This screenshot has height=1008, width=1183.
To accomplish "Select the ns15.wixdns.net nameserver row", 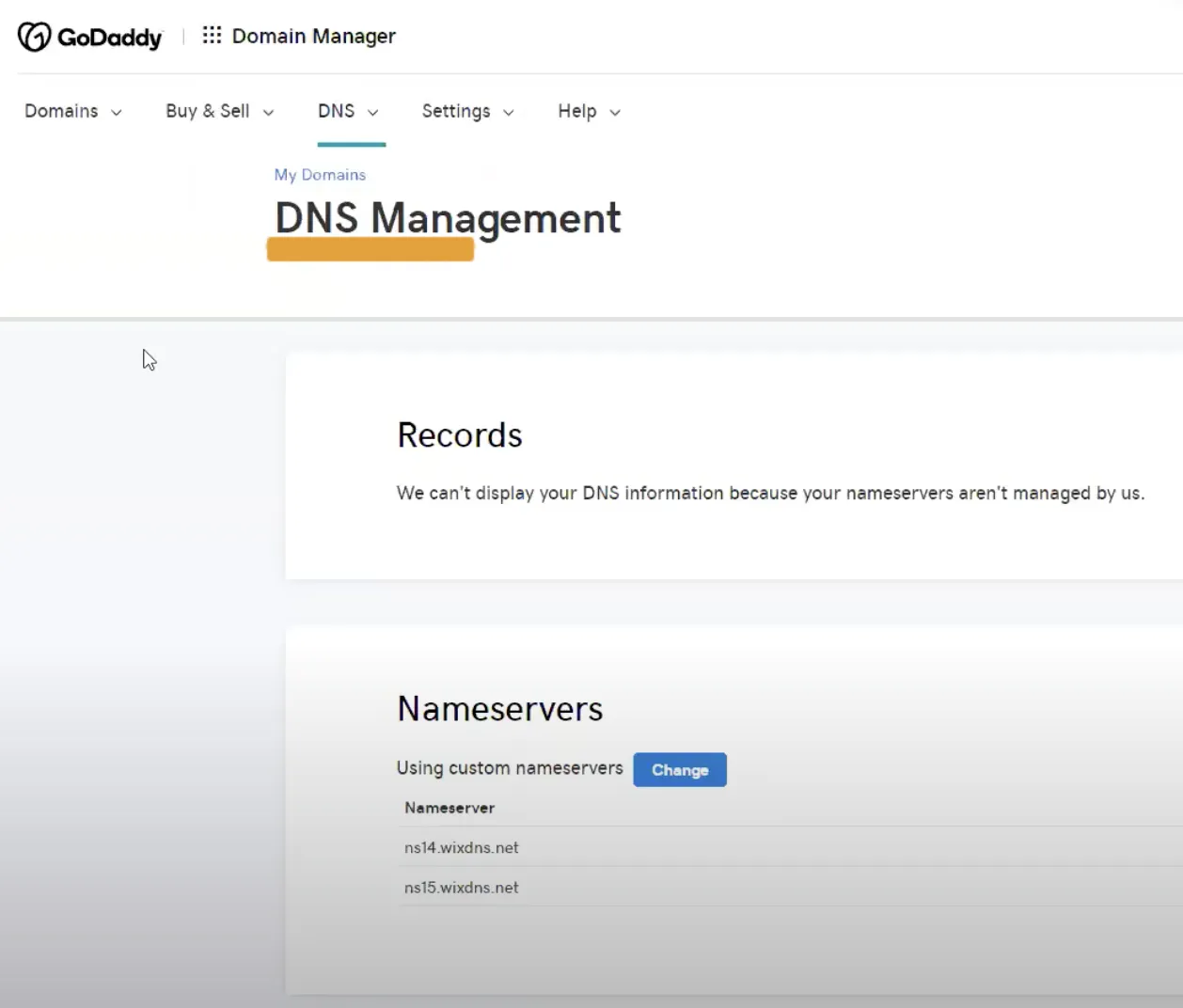I will point(790,887).
